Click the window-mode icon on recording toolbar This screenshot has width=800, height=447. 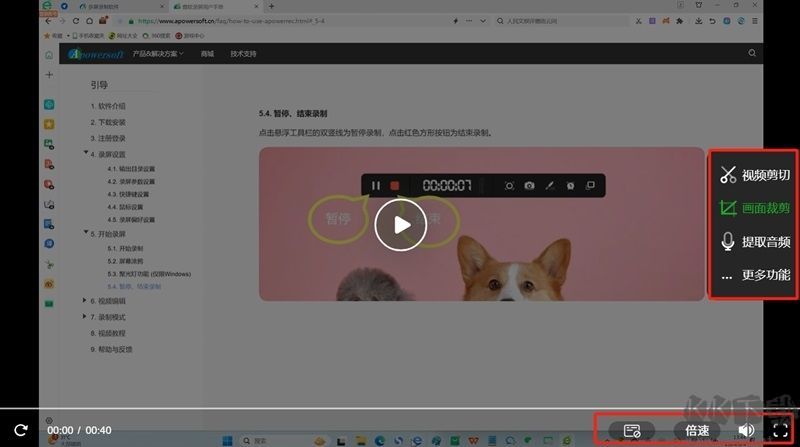(x=590, y=185)
